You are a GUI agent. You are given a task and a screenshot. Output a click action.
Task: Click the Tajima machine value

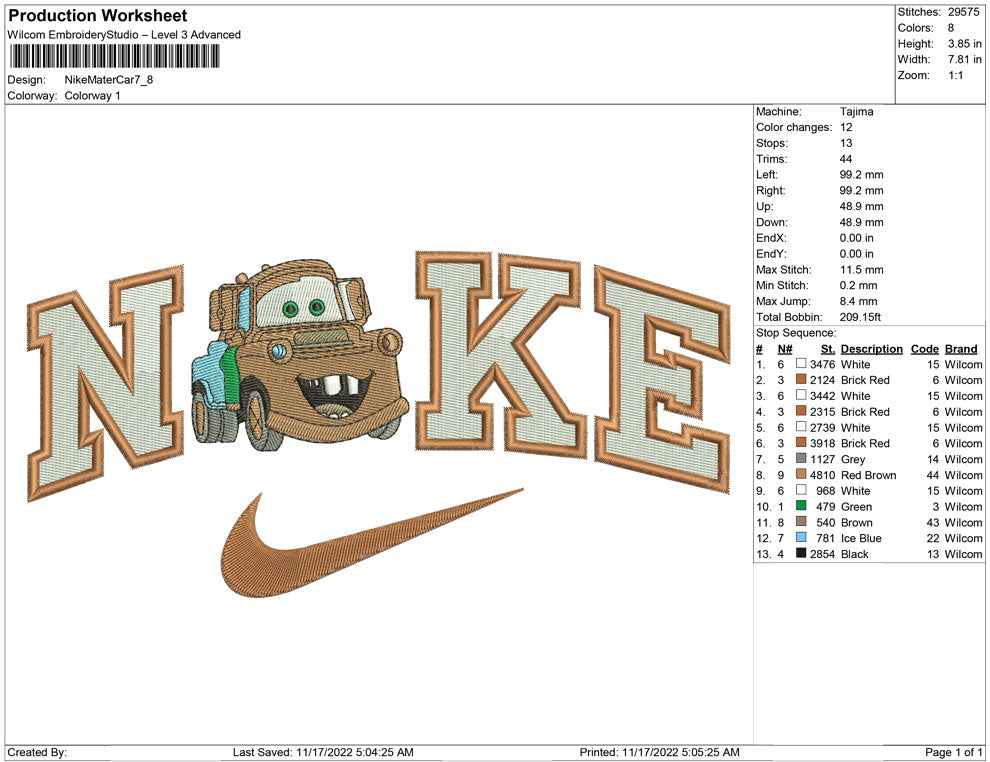[x=856, y=112]
